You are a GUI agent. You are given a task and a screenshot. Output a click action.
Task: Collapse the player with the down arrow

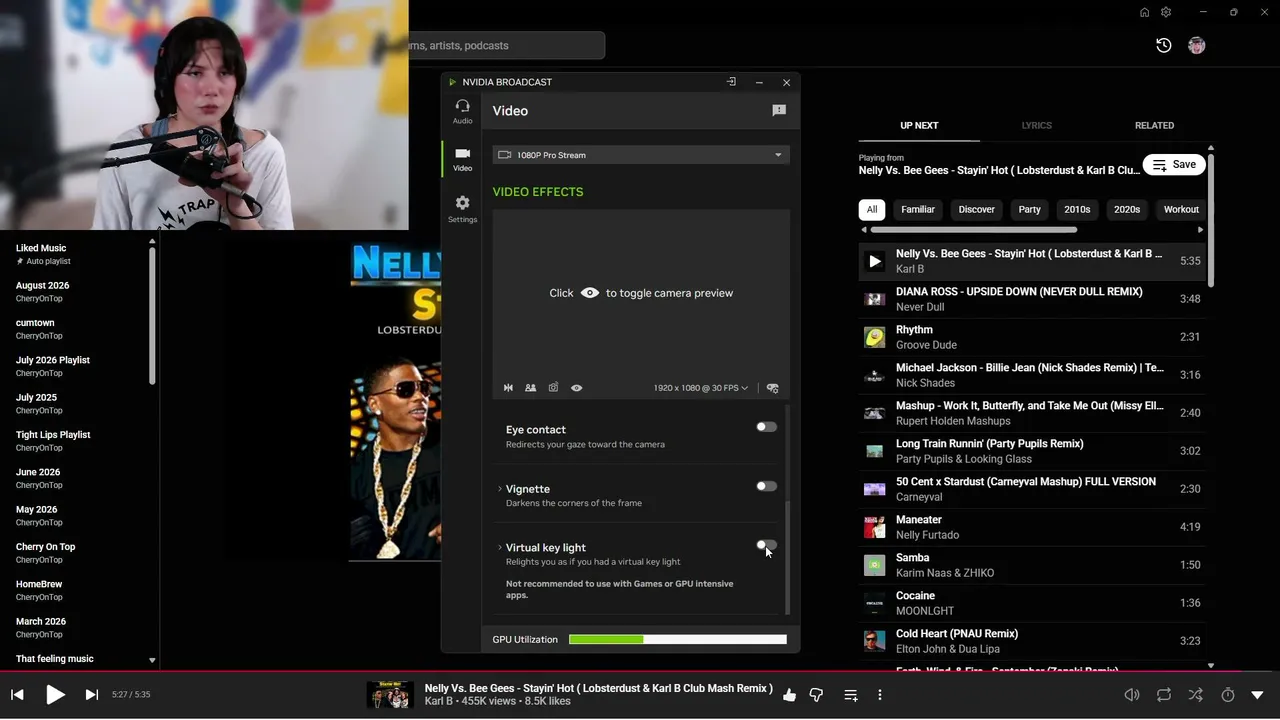click(x=1258, y=695)
